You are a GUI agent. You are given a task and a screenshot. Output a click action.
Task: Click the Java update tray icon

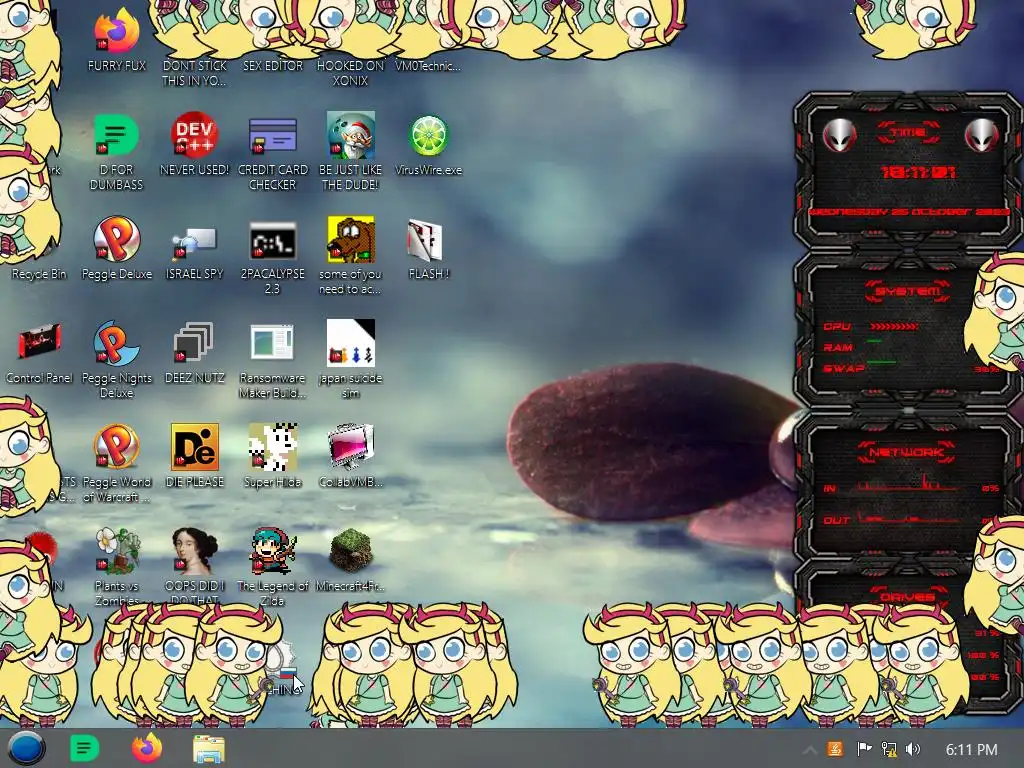coord(835,748)
